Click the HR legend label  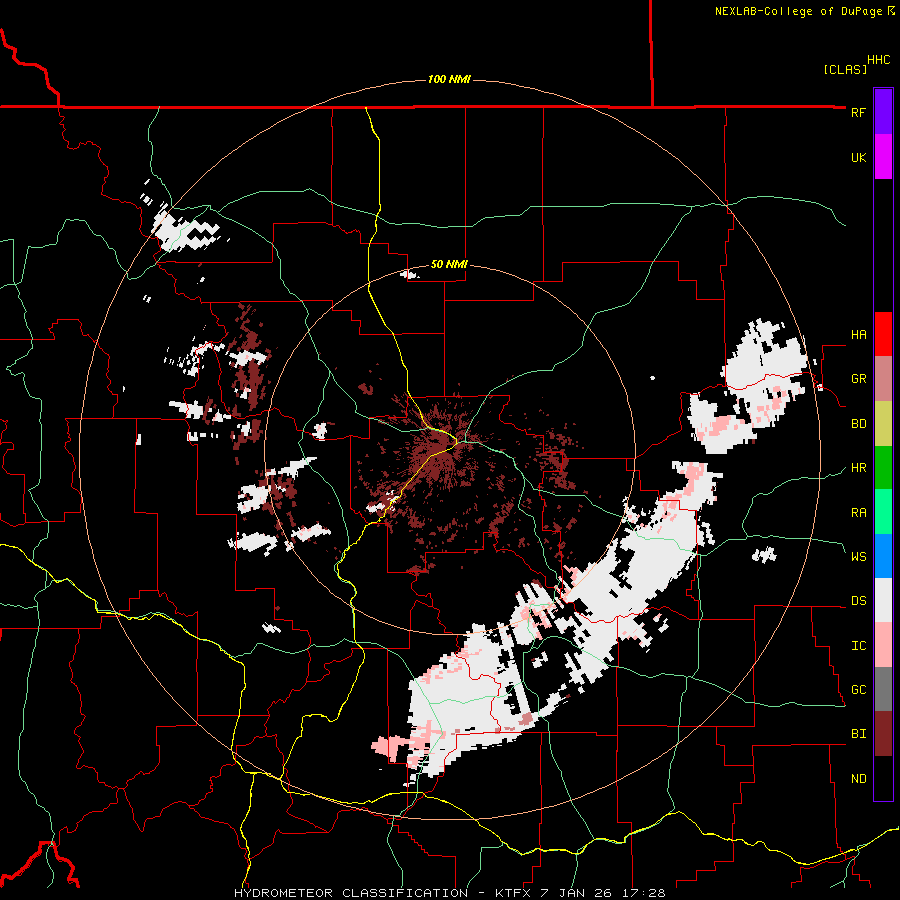858,468
